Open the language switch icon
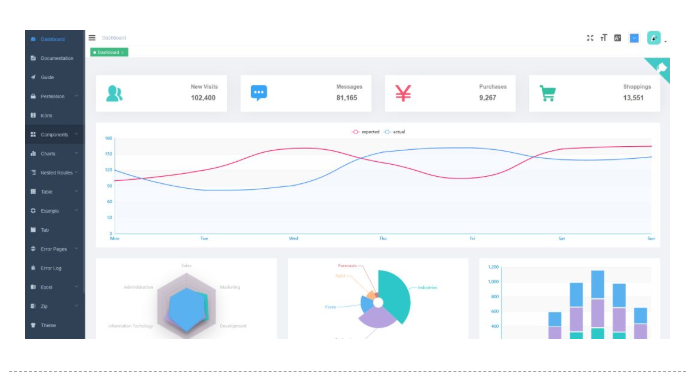The image size is (692, 377). 617,38
